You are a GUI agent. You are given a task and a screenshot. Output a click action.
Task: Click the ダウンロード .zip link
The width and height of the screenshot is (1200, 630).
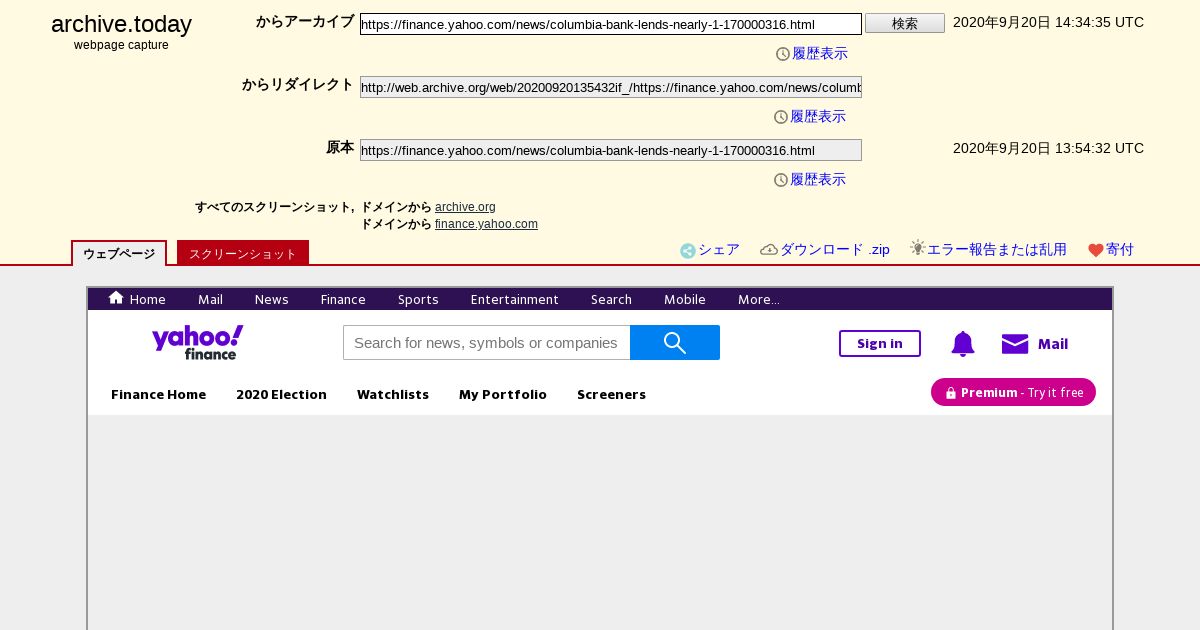[x=835, y=250]
